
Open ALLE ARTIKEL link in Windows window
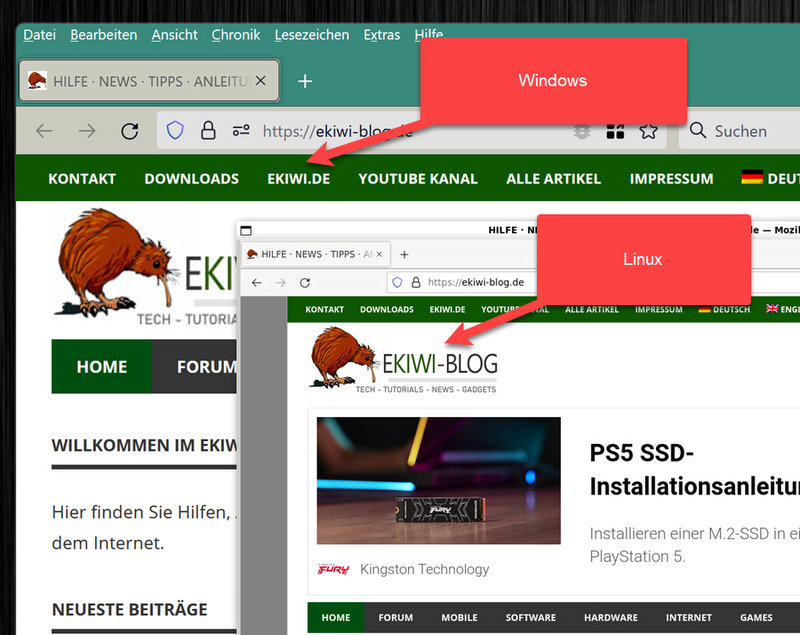coord(554,179)
